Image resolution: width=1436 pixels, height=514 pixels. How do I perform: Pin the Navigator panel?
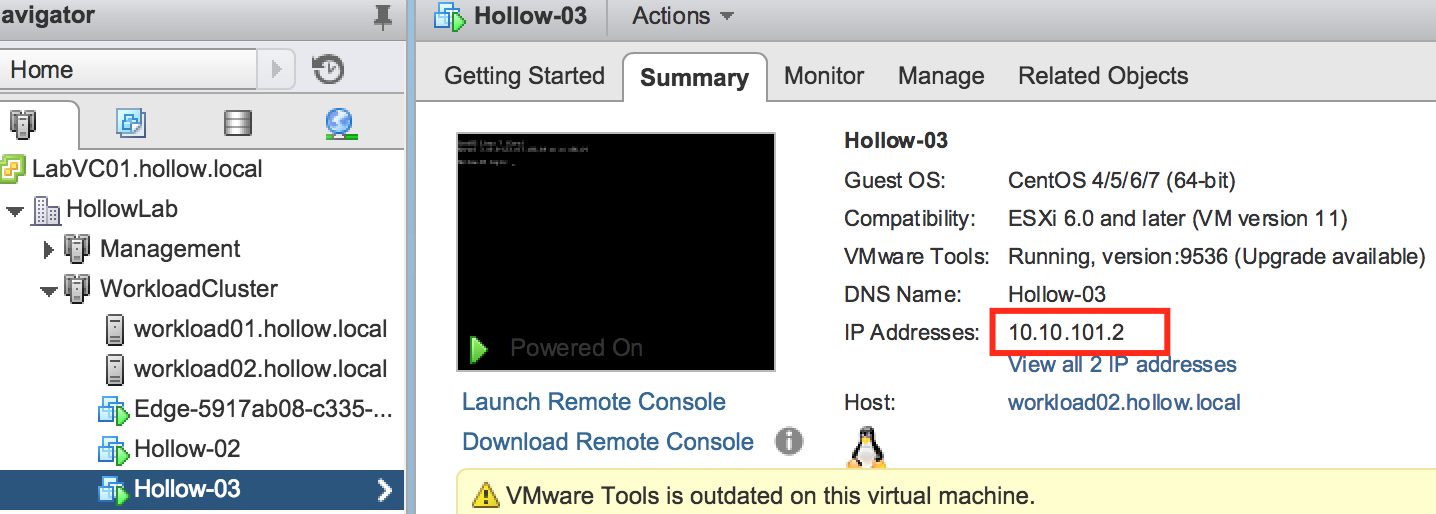[382, 17]
